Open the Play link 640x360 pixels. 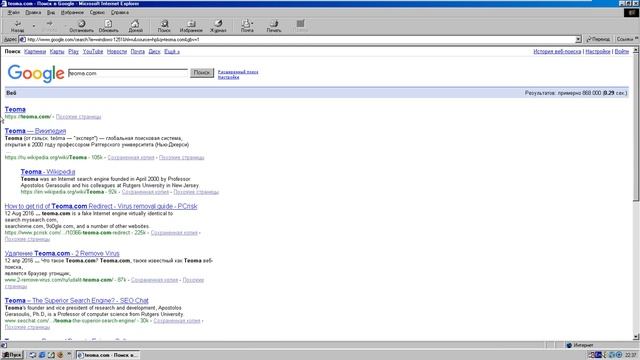pyautogui.click(x=73, y=51)
